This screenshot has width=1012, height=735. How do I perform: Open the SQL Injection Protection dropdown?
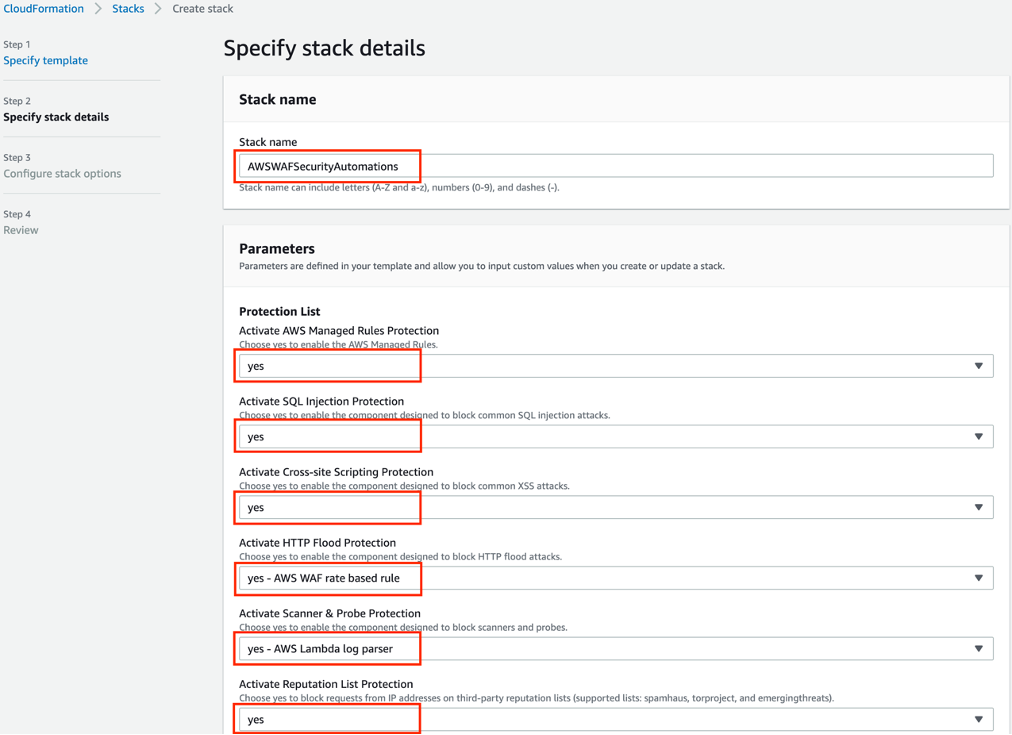tap(616, 437)
